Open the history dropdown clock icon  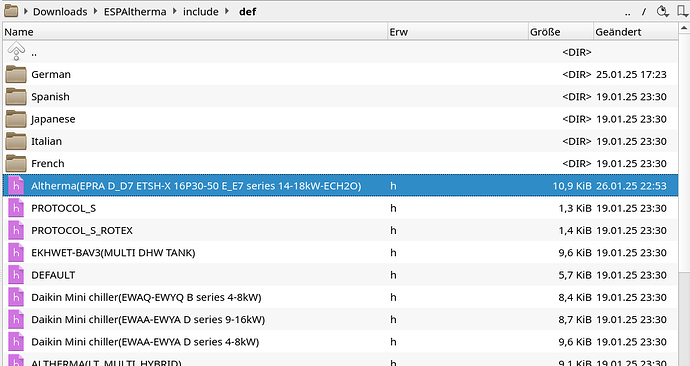(663, 11)
